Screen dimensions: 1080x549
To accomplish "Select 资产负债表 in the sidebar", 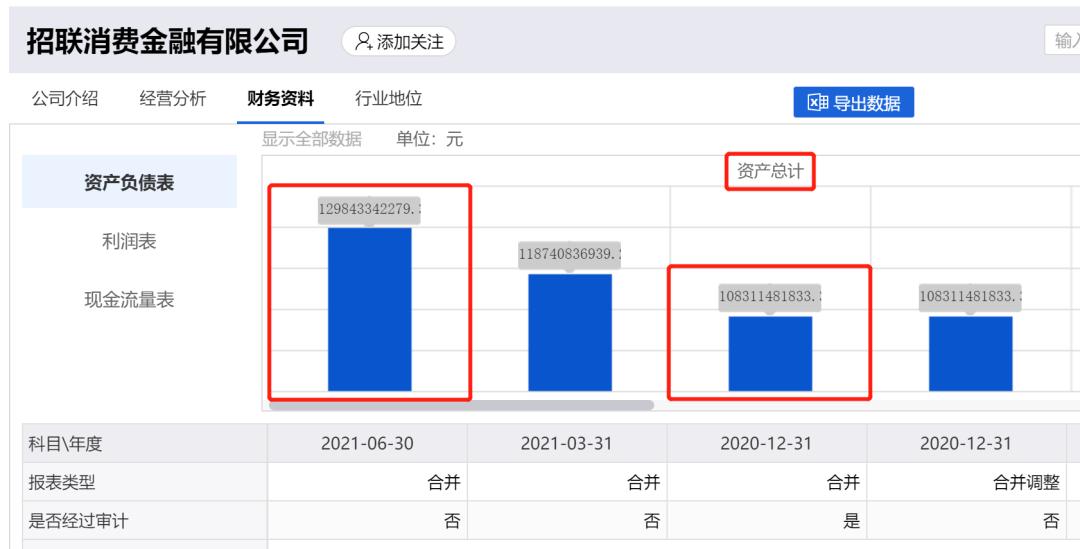I will click(x=129, y=182).
